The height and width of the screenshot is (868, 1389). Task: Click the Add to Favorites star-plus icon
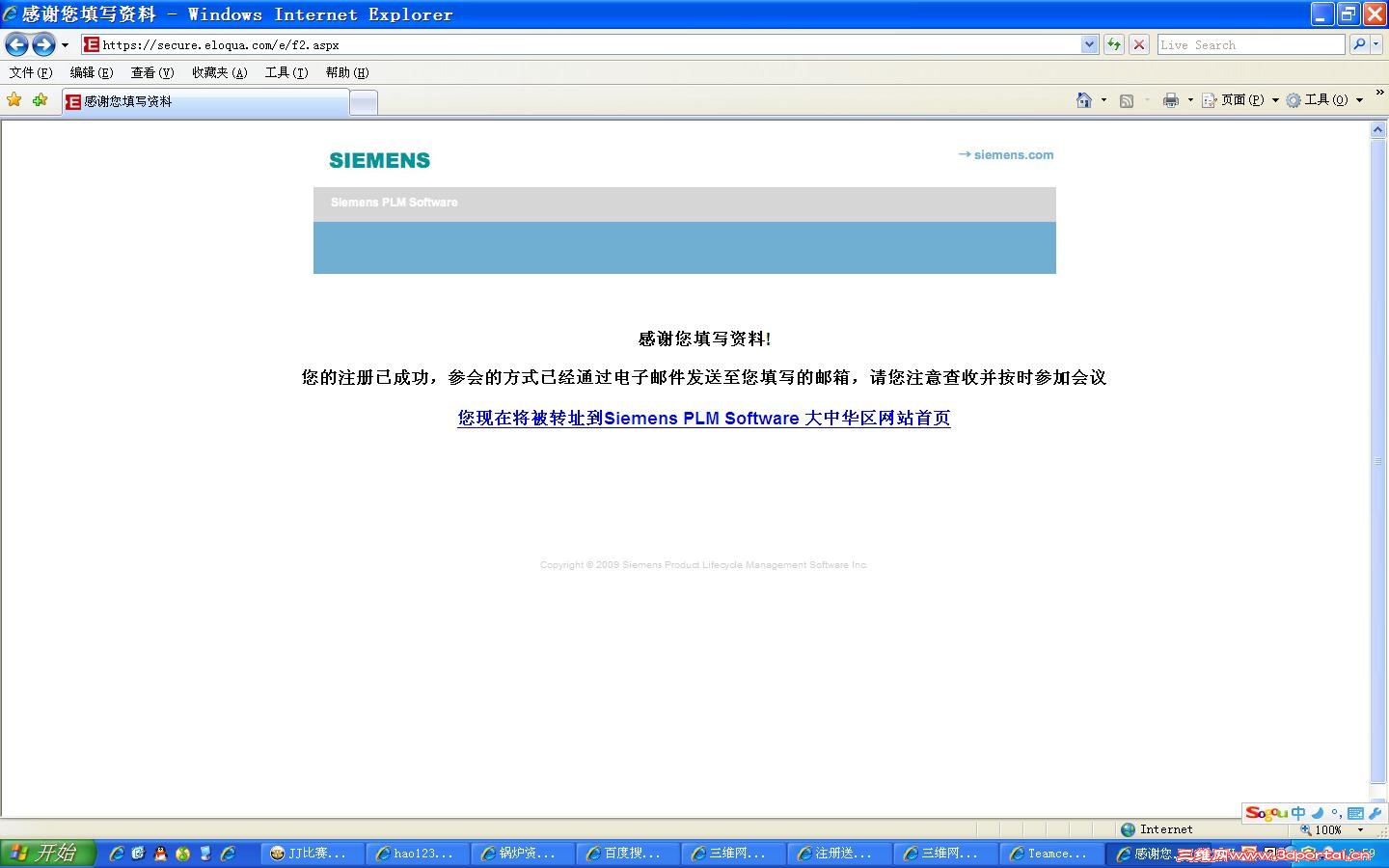(x=40, y=100)
